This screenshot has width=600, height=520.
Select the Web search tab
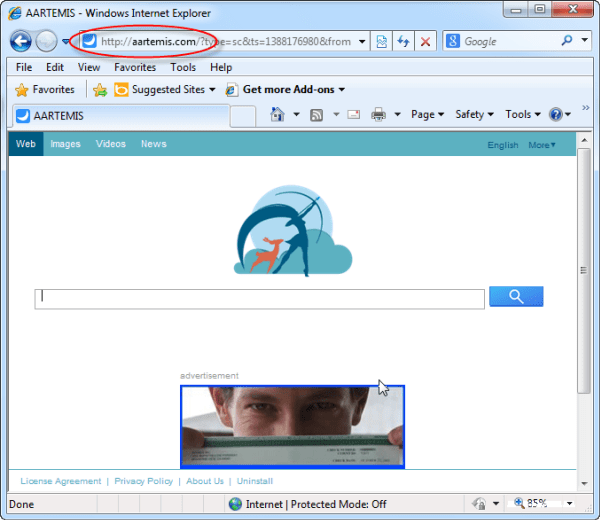26,144
